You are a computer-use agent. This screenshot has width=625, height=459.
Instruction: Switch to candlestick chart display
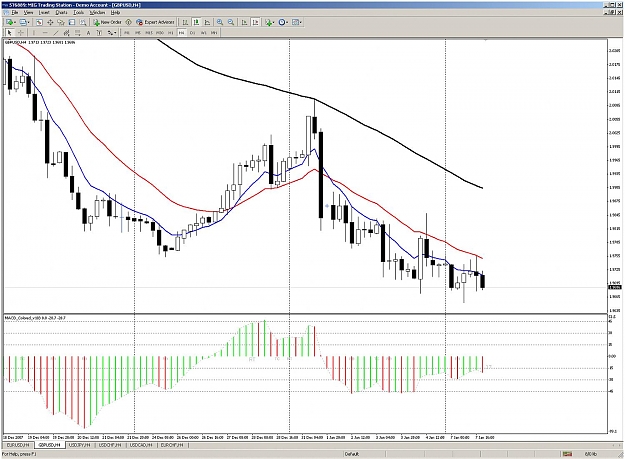197,22
